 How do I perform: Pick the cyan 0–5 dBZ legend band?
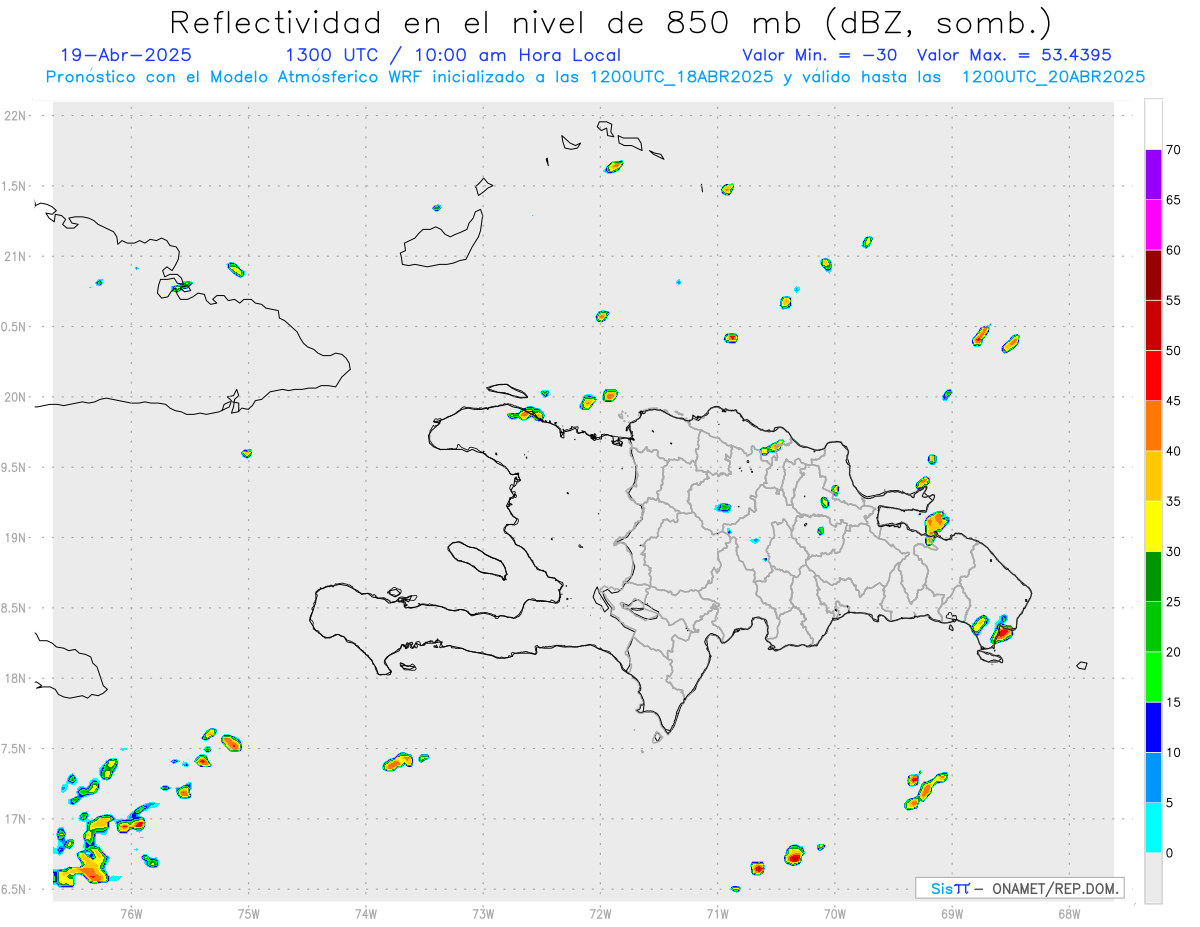coord(1153,828)
